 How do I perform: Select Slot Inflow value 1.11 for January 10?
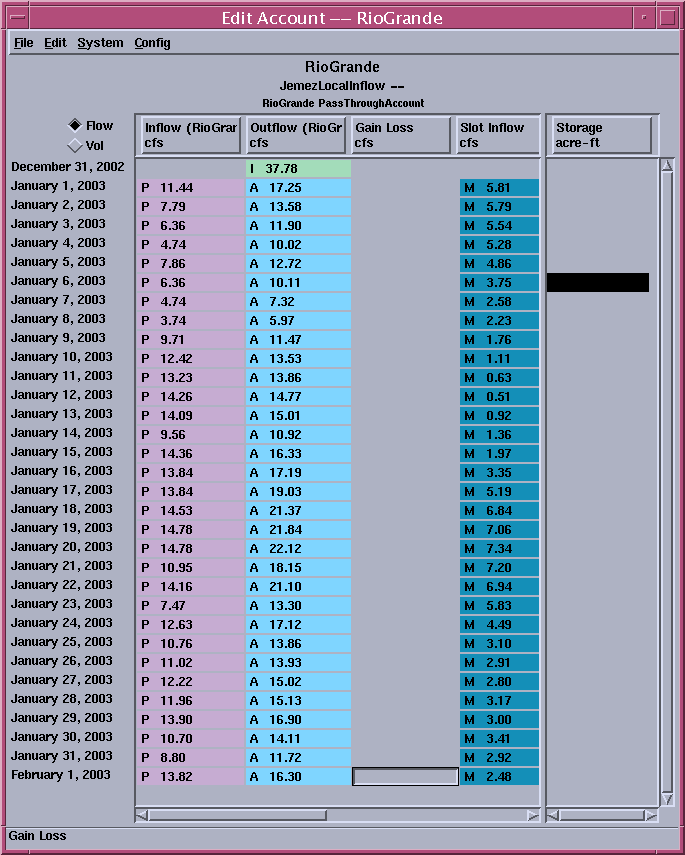point(499,359)
